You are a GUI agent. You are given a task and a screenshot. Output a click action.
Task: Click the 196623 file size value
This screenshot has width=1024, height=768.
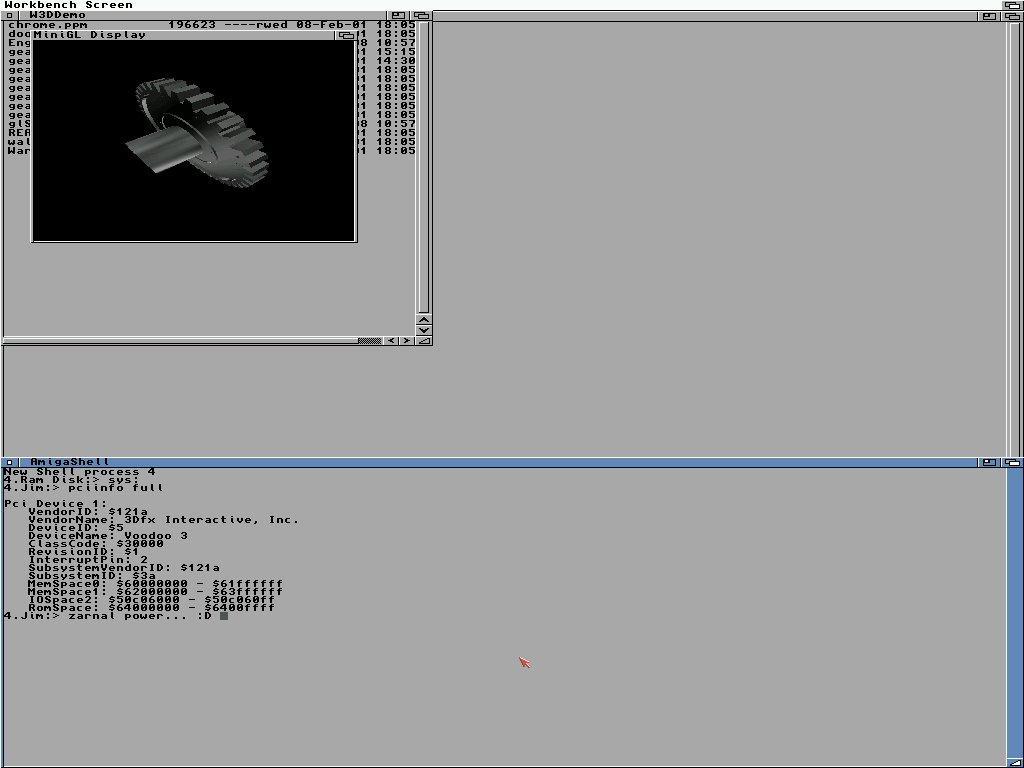pyautogui.click(x=192, y=25)
